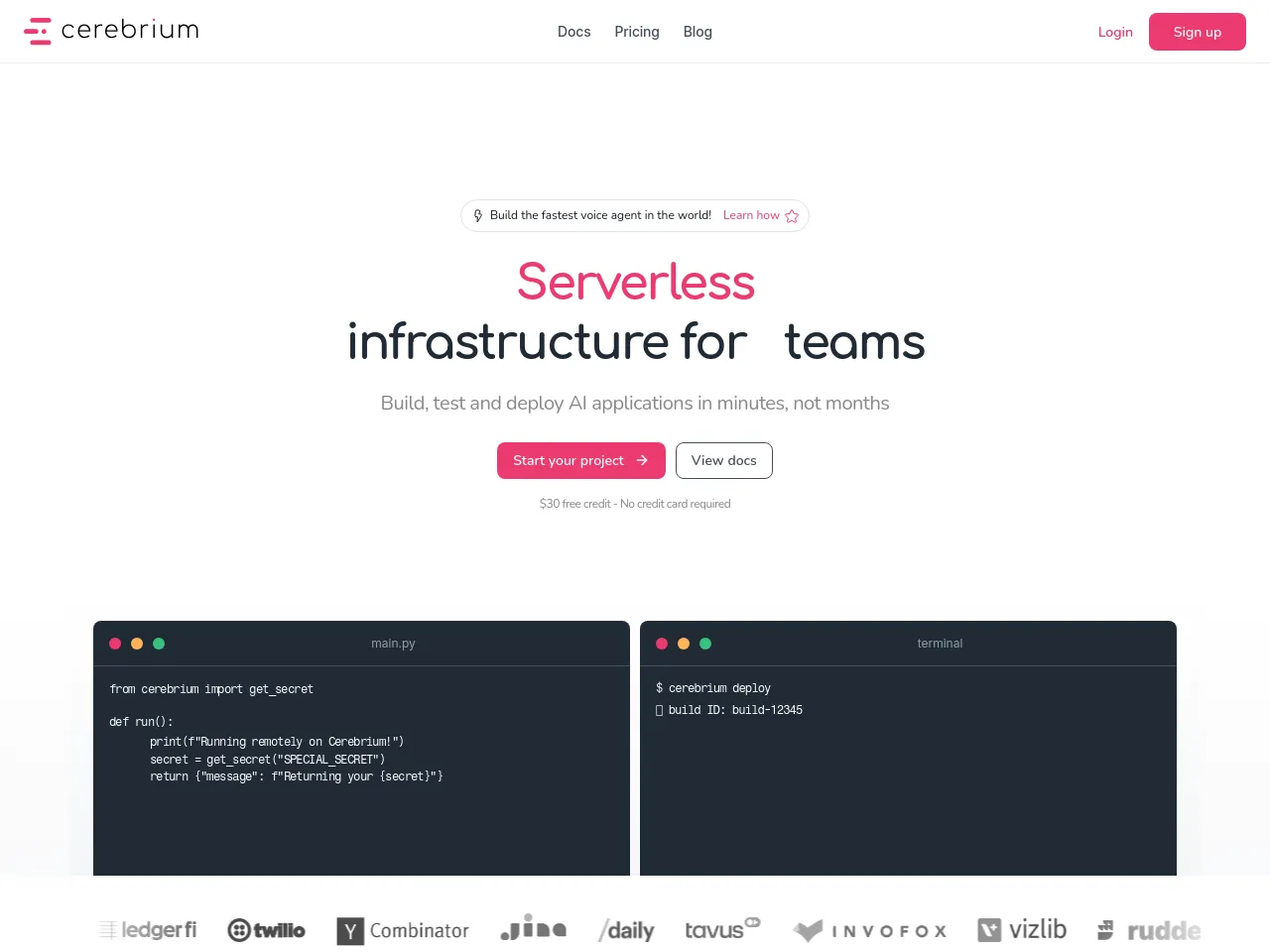Go to the Pricing page
The height and width of the screenshot is (952, 1270).
coord(636,32)
